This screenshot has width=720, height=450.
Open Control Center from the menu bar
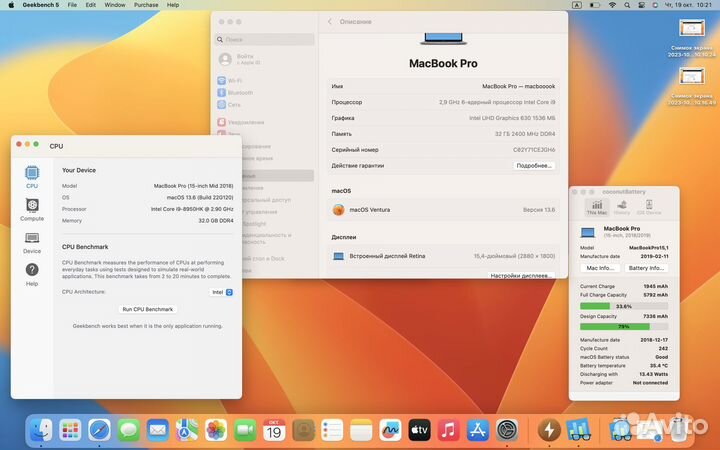[x=641, y=5]
